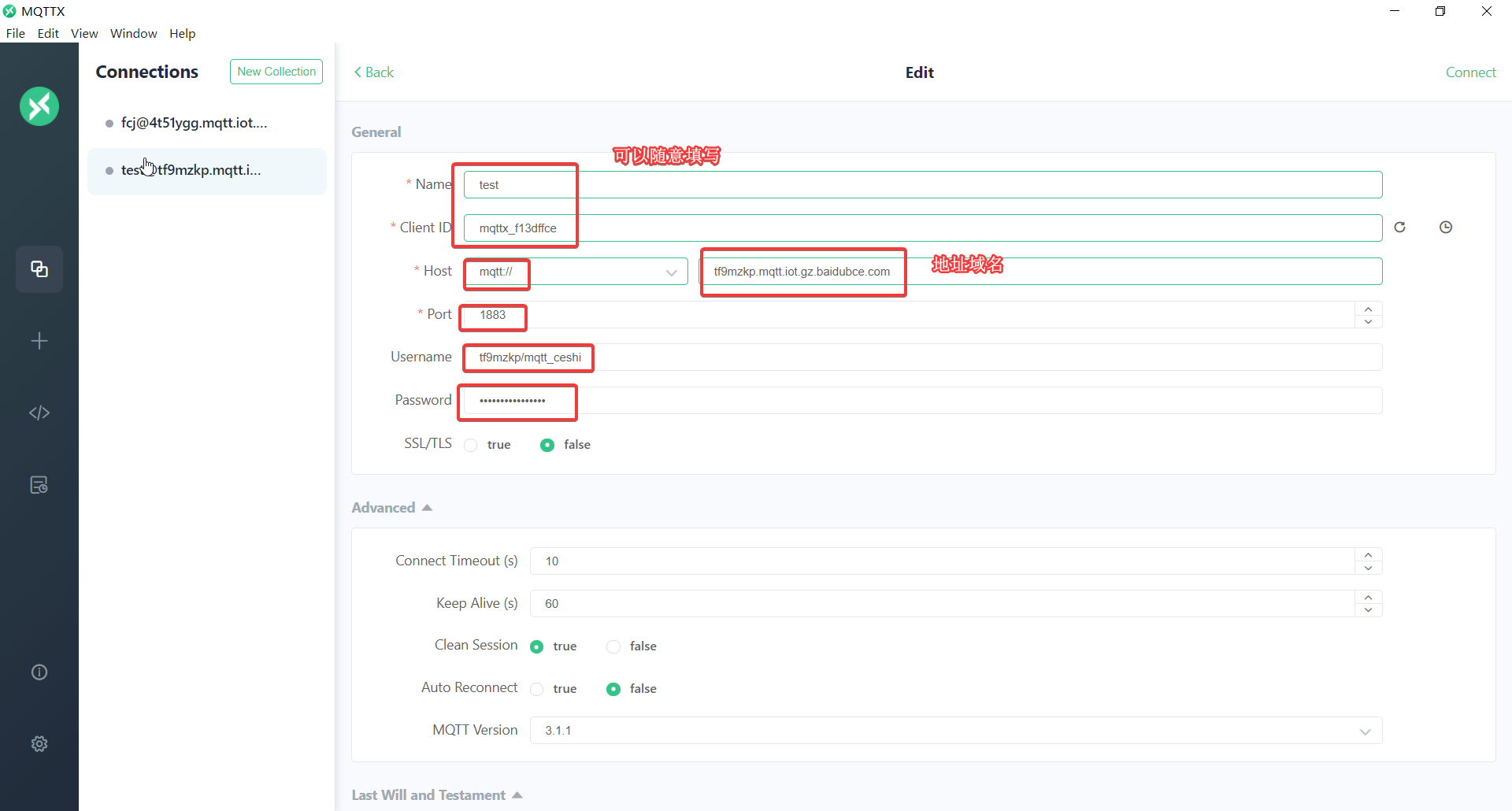The width and height of the screenshot is (1512, 811).
Task: Click the clock timestamp icon beside Client ID
Action: point(1446,228)
